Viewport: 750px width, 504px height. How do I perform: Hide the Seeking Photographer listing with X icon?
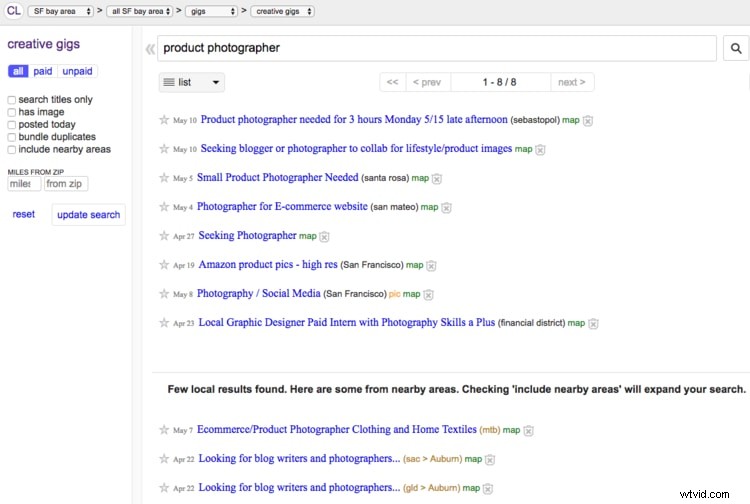coord(324,237)
